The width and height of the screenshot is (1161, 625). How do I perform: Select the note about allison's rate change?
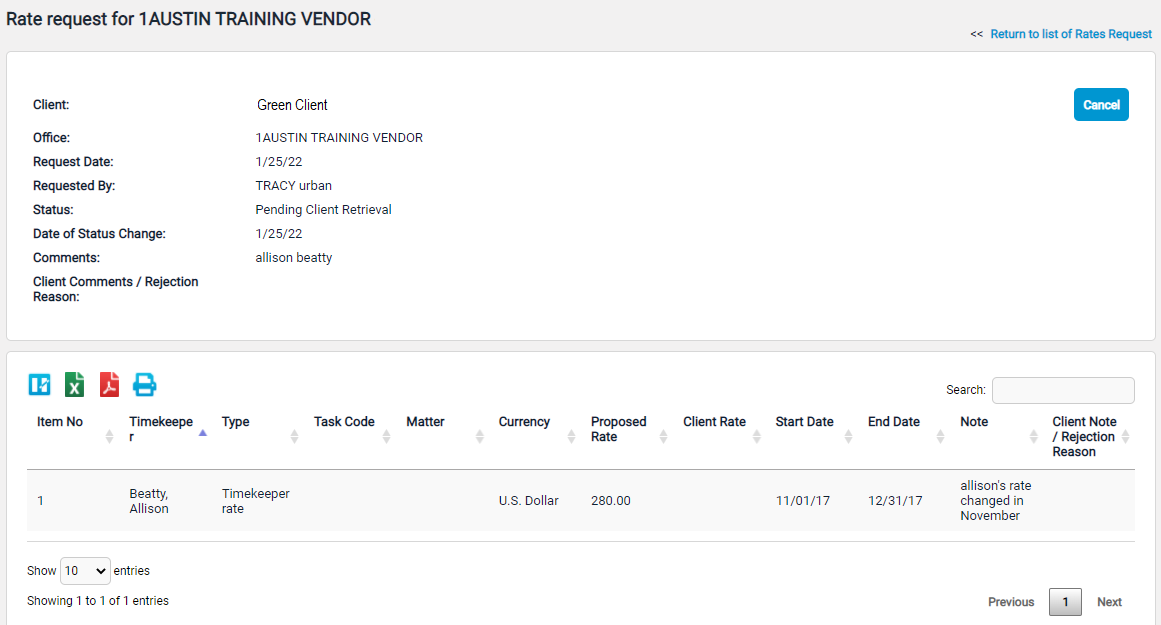(x=996, y=501)
